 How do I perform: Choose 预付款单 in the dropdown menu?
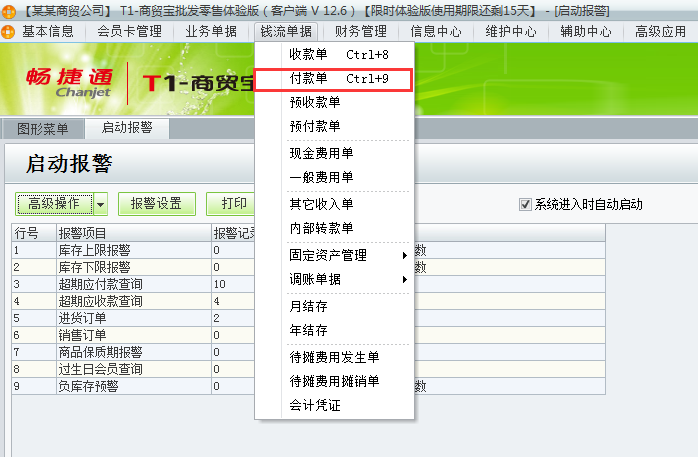click(334, 126)
